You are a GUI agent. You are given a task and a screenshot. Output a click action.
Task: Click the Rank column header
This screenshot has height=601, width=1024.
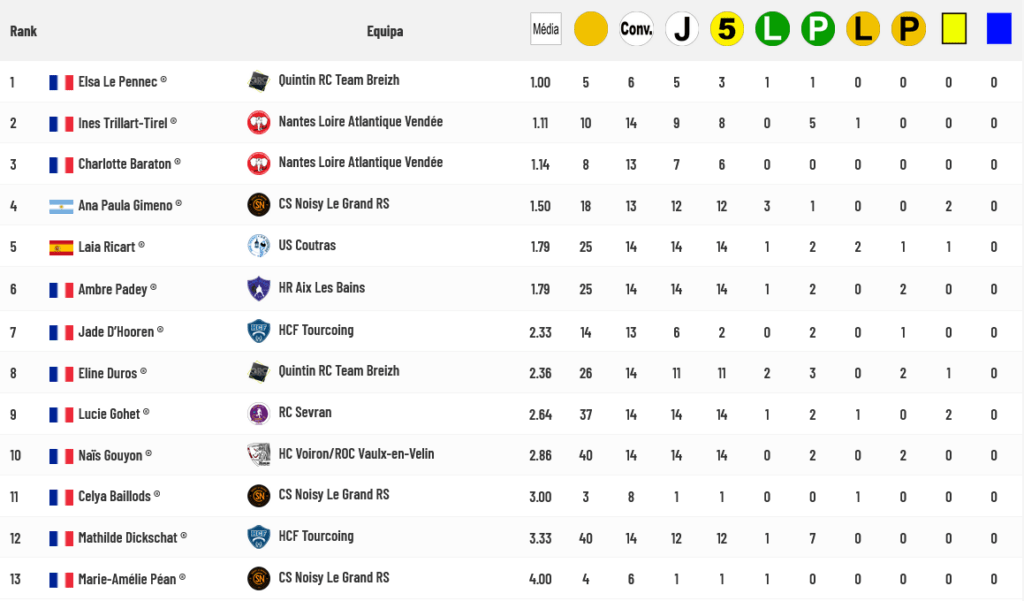coord(24,31)
